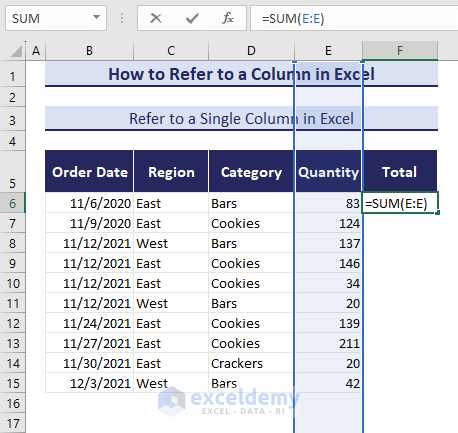Select row 4 header
458x433 pixels.
coord(13,141)
